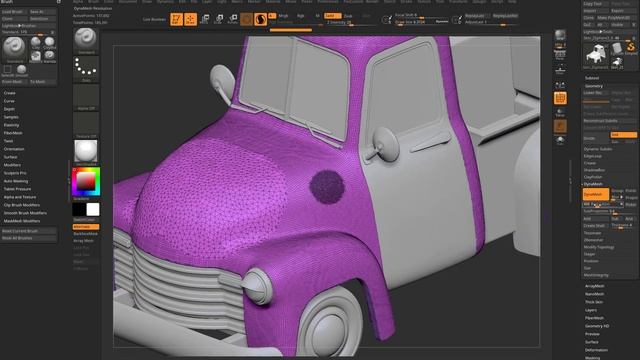Viewport: 640px width, 360px height.
Task: Pick the Smooth brush icon
Action: [x=22, y=70]
